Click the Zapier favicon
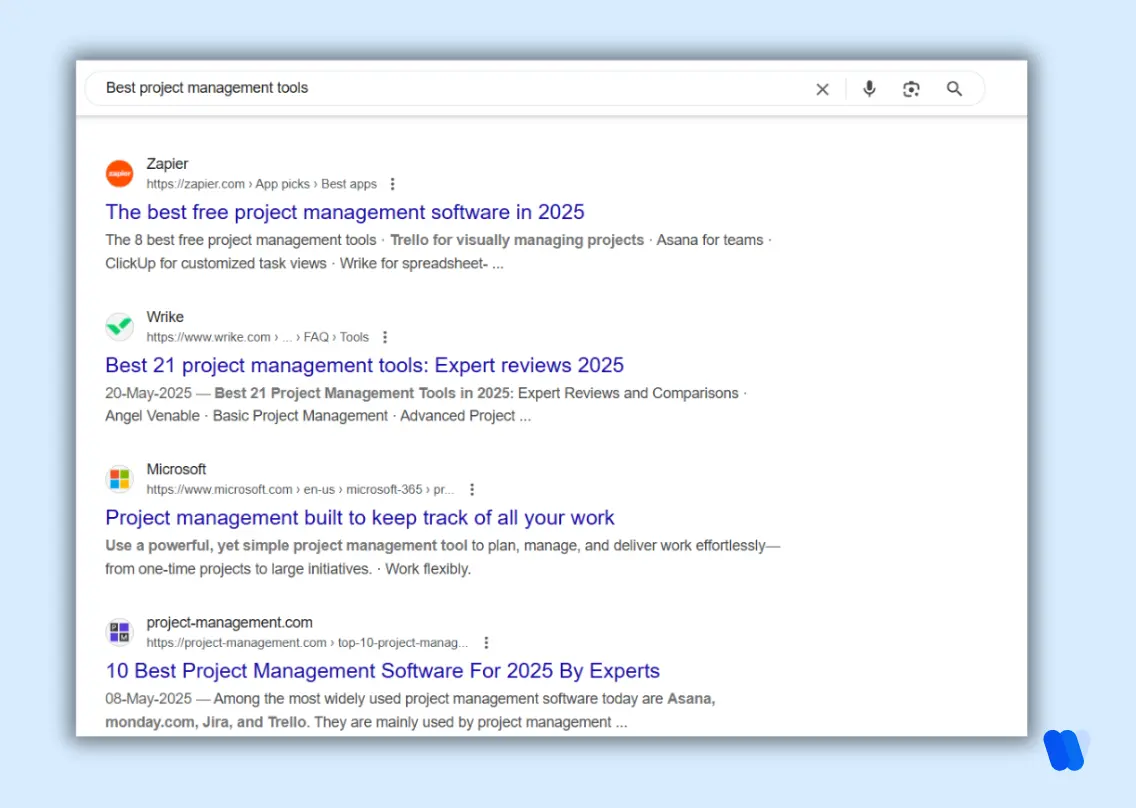Screen dimensions: 1136x808 click(x=119, y=173)
